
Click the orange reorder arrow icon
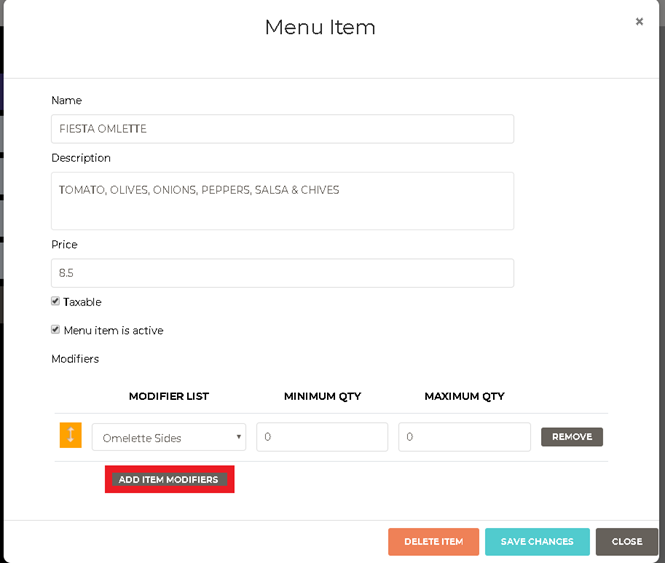(x=70, y=436)
